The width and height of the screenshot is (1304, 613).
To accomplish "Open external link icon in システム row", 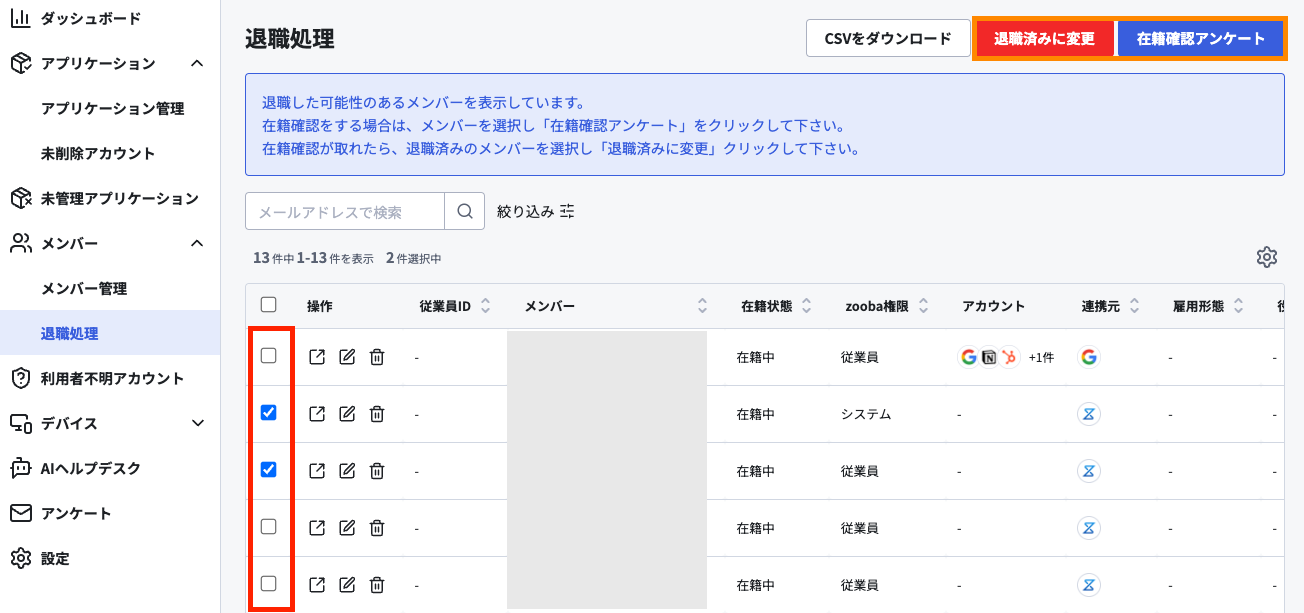I will tap(317, 414).
